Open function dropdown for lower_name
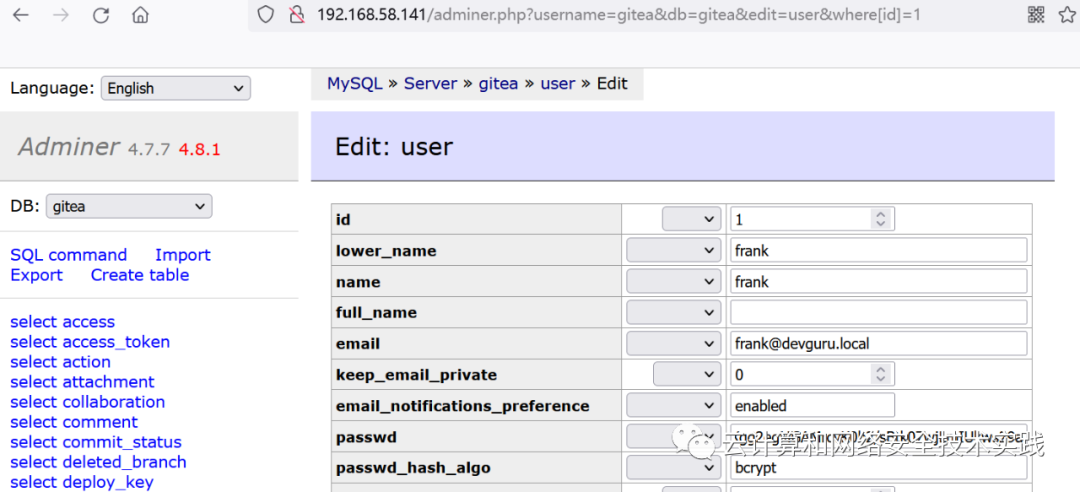 [674, 251]
